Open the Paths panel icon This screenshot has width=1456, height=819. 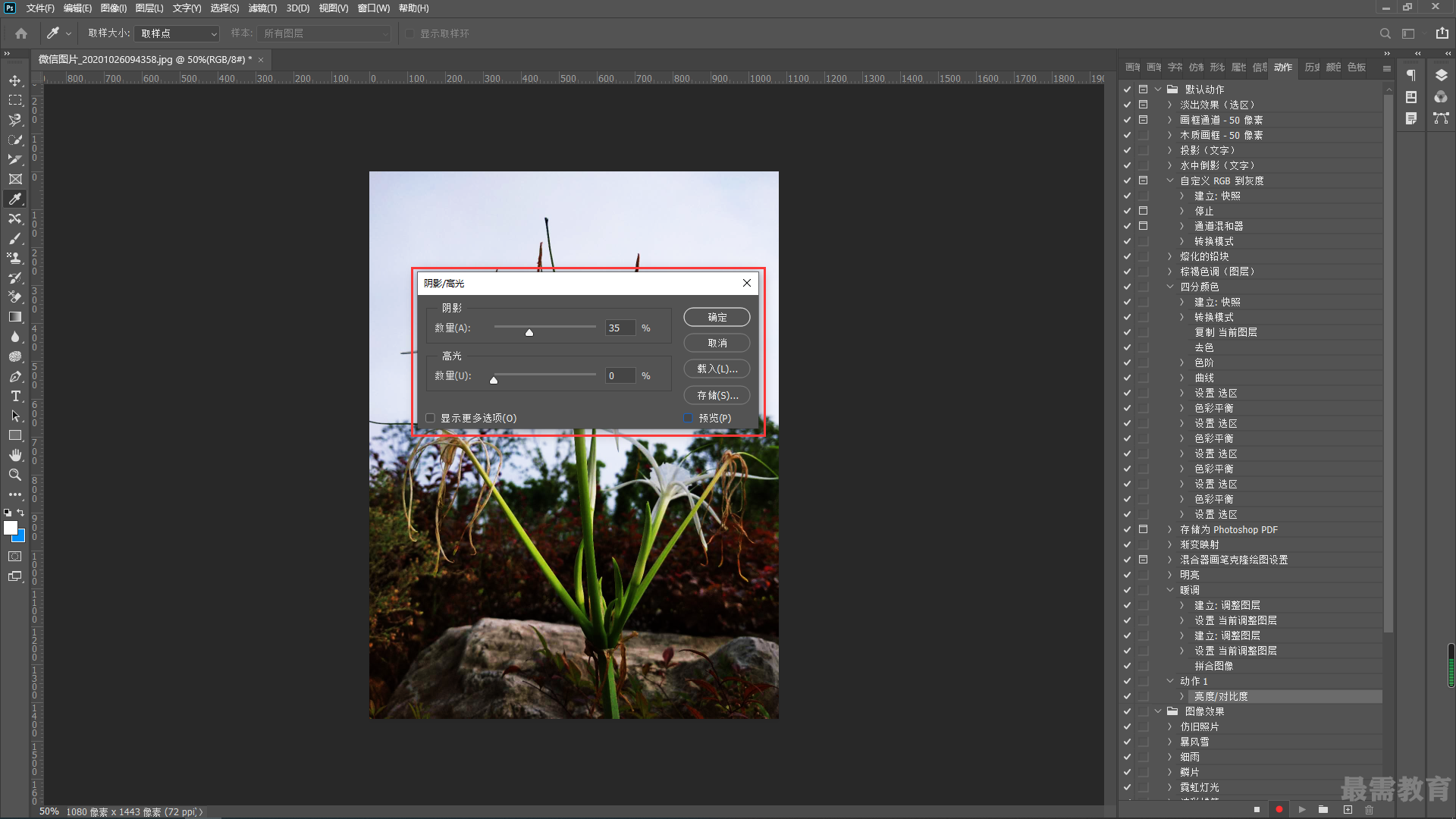click(1442, 118)
